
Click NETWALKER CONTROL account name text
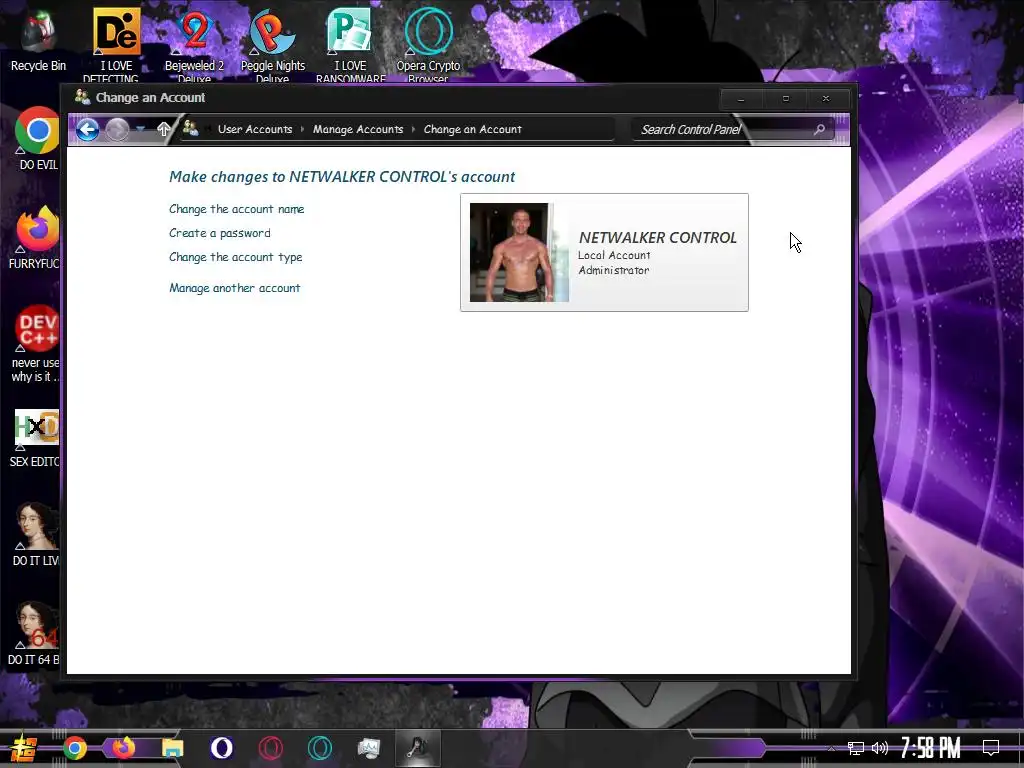click(658, 238)
